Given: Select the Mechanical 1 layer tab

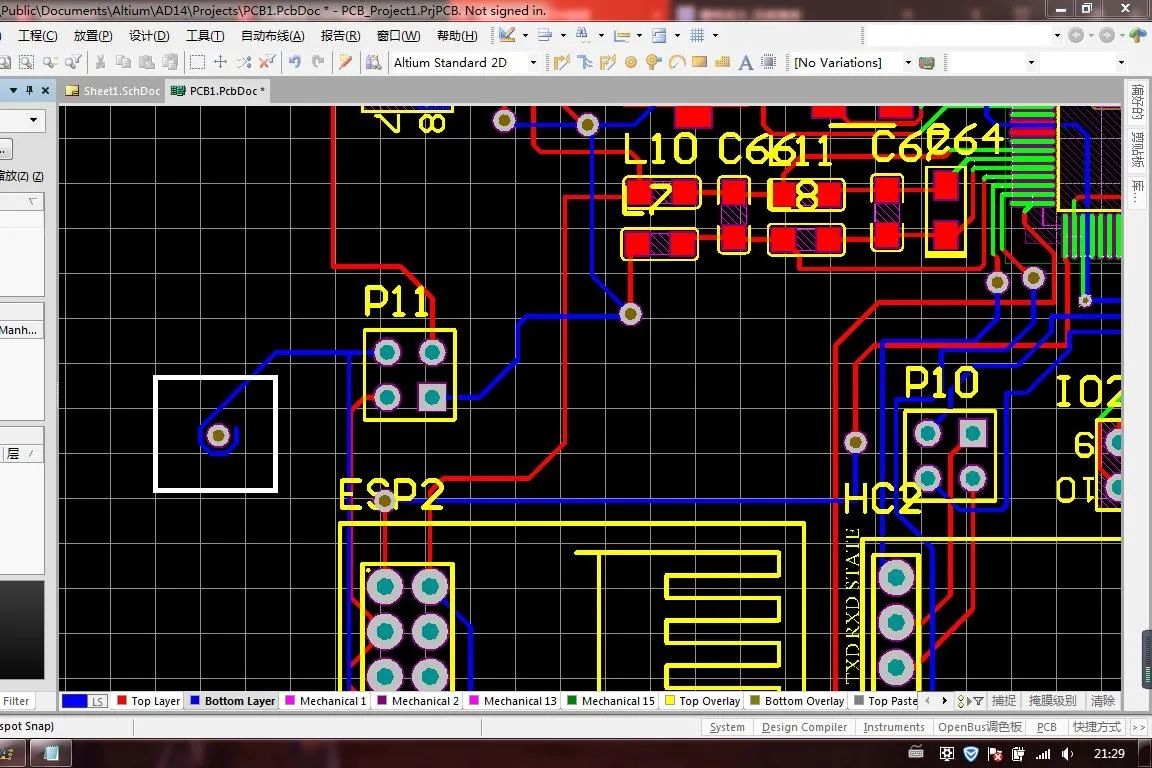Looking at the screenshot, I should 325,701.
